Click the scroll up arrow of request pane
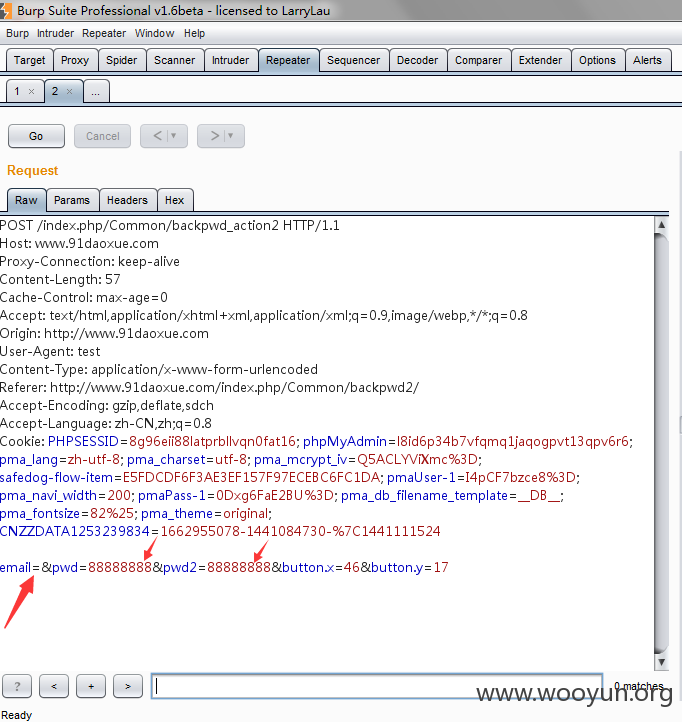The image size is (682, 722). click(661, 225)
